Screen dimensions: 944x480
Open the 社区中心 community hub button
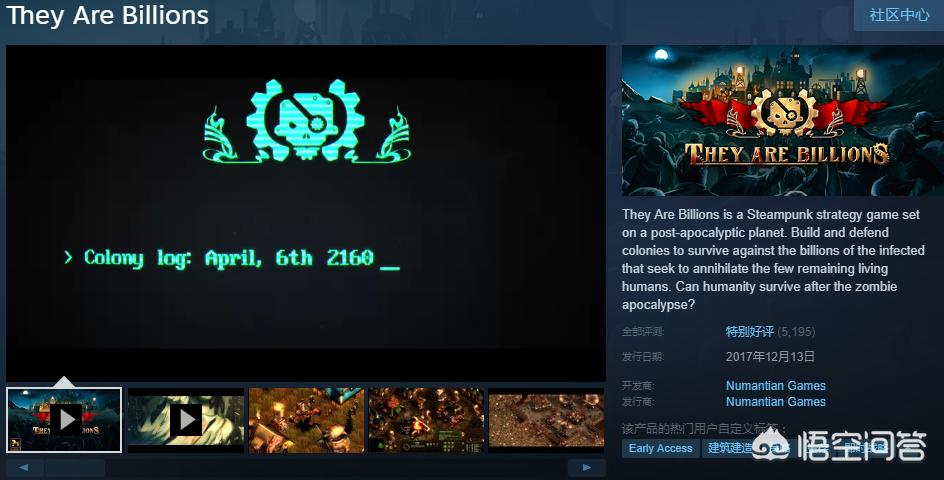[x=899, y=15]
